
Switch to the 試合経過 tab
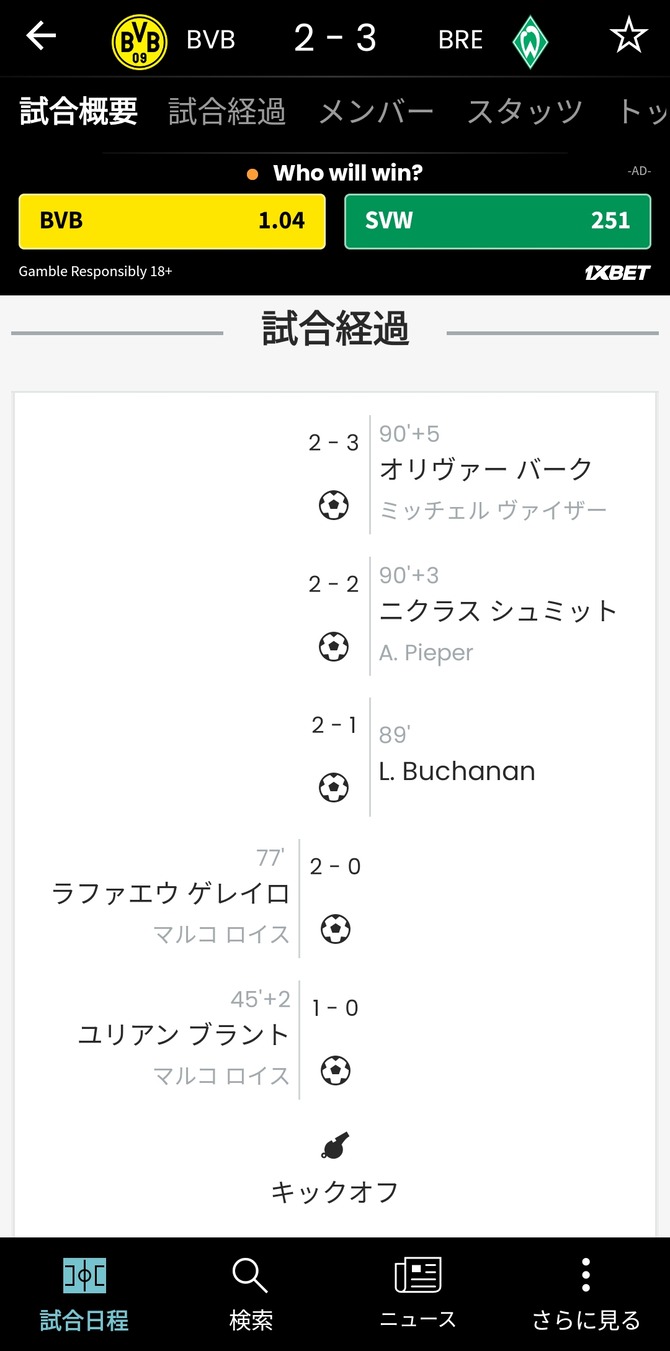click(227, 111)
